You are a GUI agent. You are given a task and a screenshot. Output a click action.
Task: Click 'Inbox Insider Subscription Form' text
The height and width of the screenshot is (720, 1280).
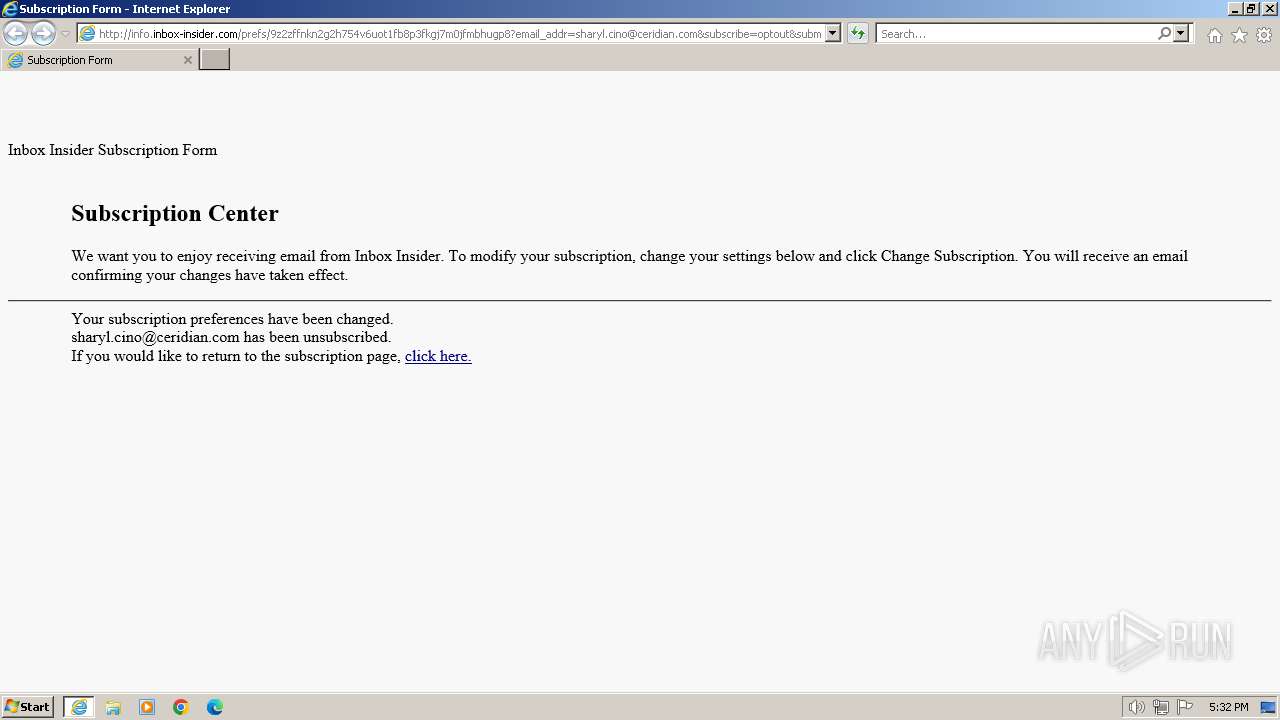tap(112, 150)
